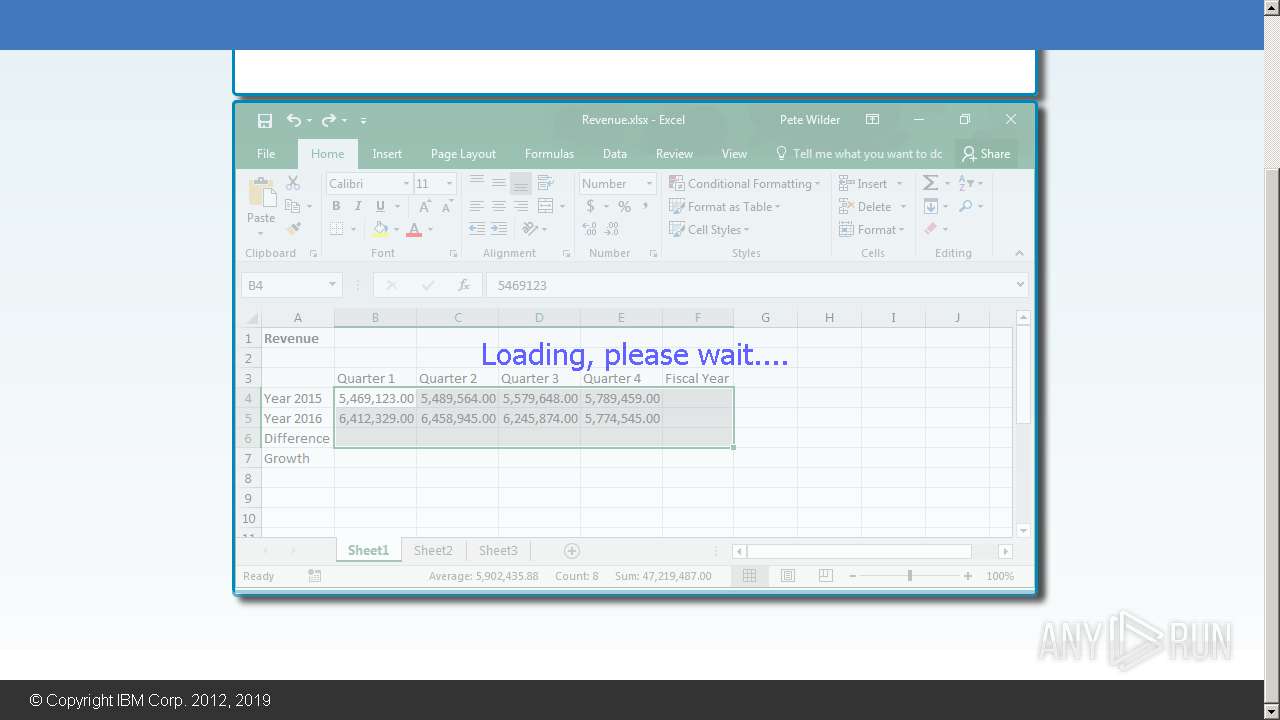The width and height of the screenshot is (1280, 720).
Task: Click the Delete cells button
Action: [x=873, y=206]
